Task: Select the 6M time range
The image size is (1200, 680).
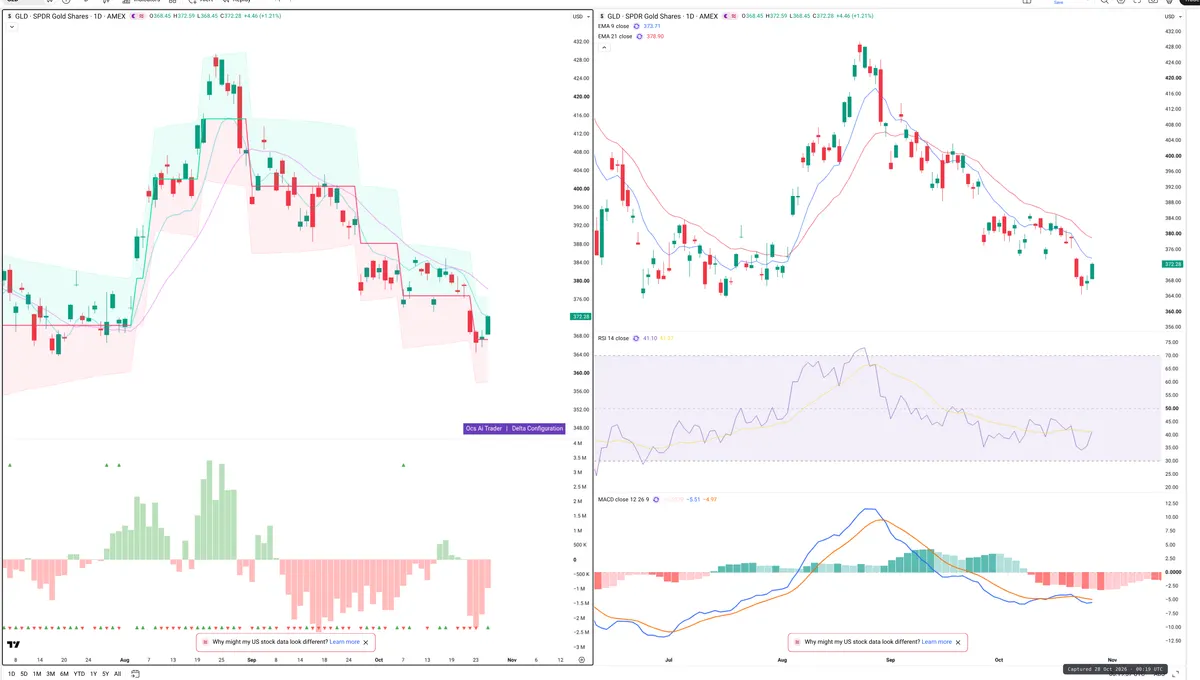Action: (64, 674)
